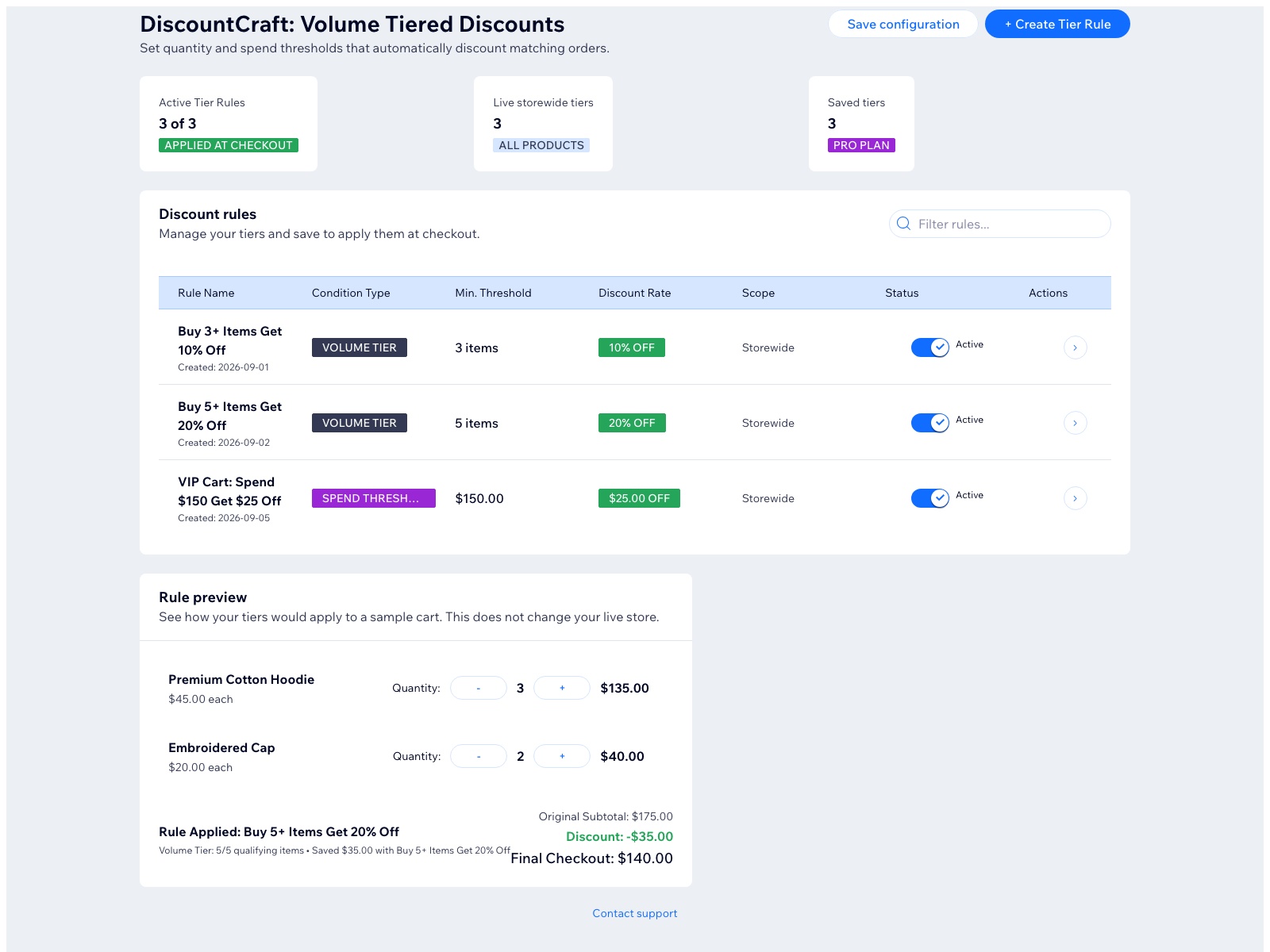Click the SPEND THRESH... condition badge
The height and width of the screenshot is (952, 1270).
[x=374, y=498]
